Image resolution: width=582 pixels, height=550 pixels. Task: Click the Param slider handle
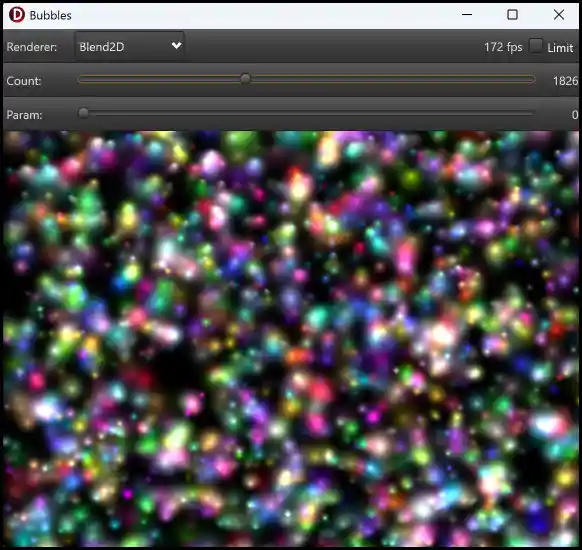(84, 112)
